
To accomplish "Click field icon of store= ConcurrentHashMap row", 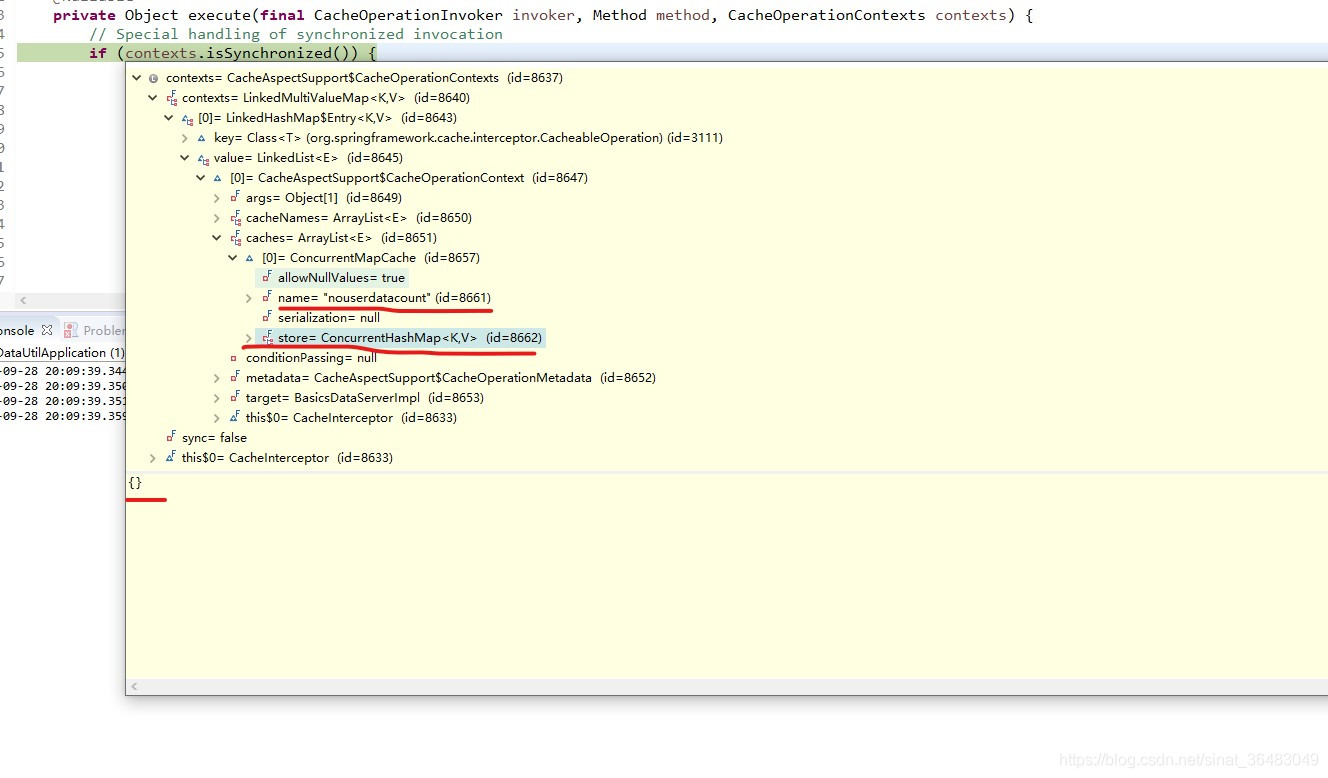I will point(267,337).
